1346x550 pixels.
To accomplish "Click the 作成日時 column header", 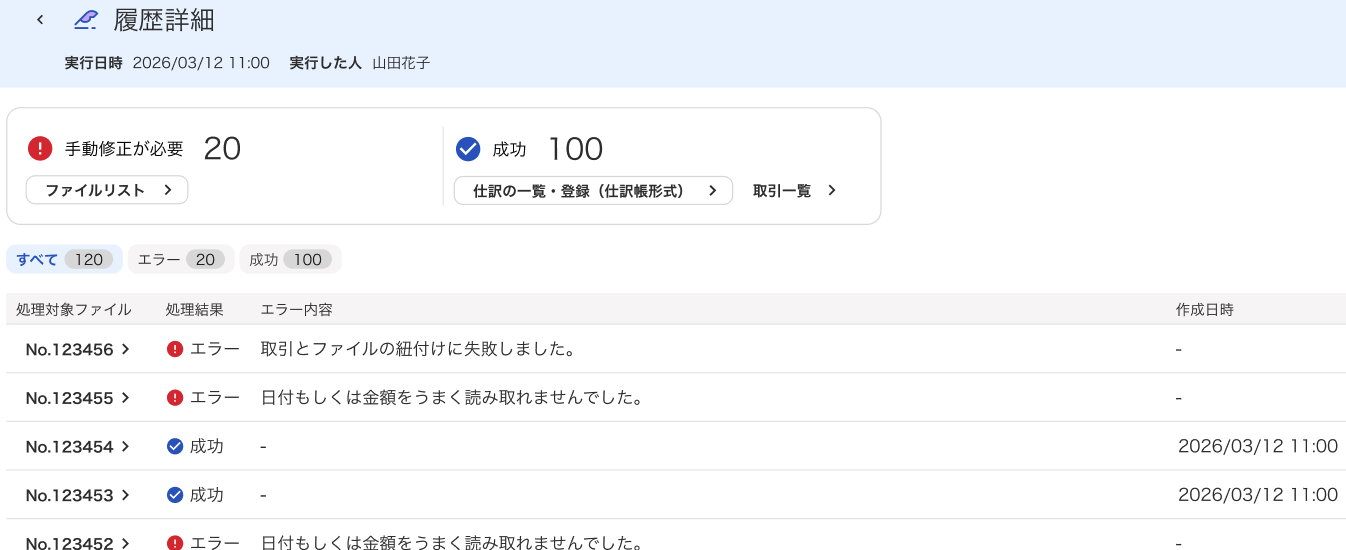I will [1205, 310].
